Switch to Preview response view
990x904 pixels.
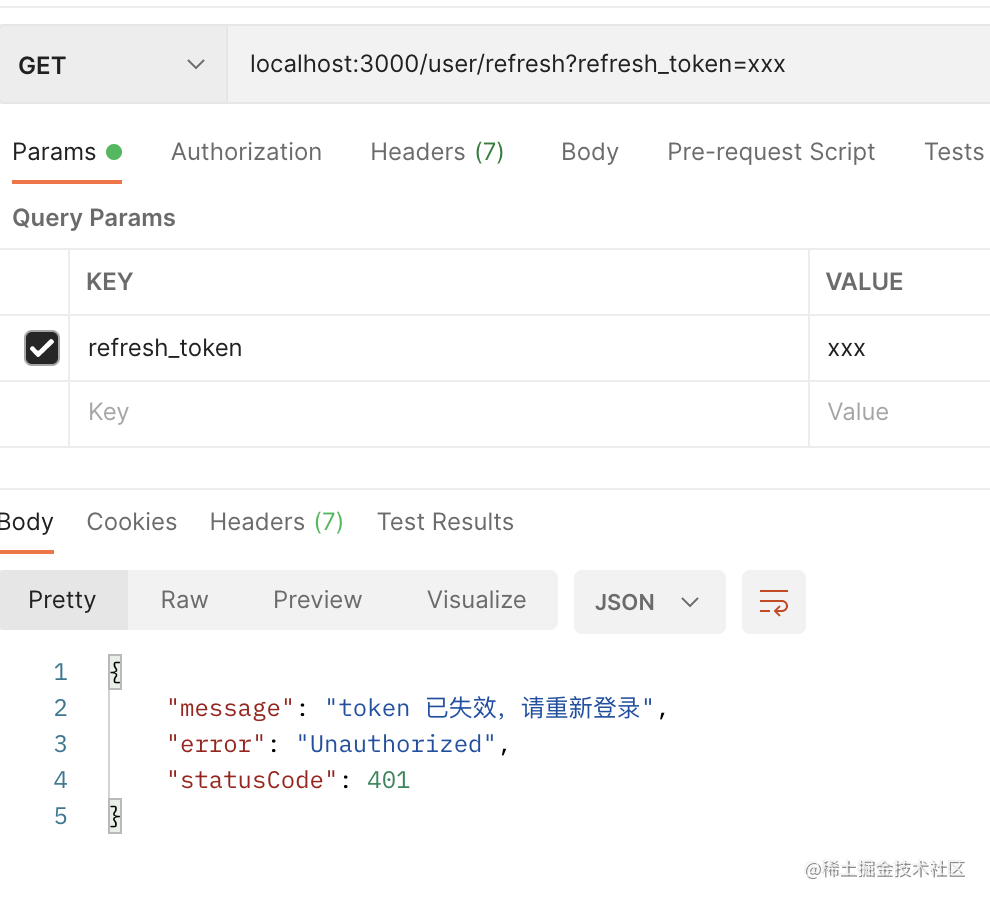tap(317, 600)
